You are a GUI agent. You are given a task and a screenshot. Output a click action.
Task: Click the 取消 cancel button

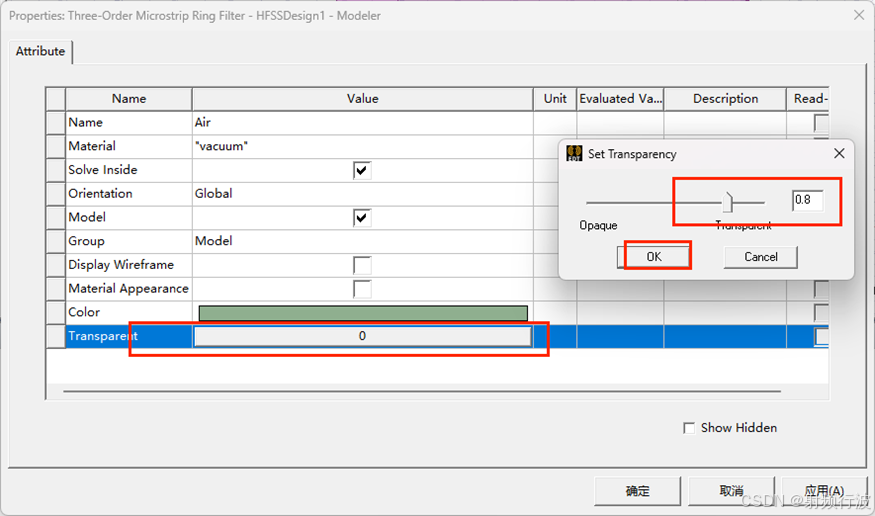[731, 491]
